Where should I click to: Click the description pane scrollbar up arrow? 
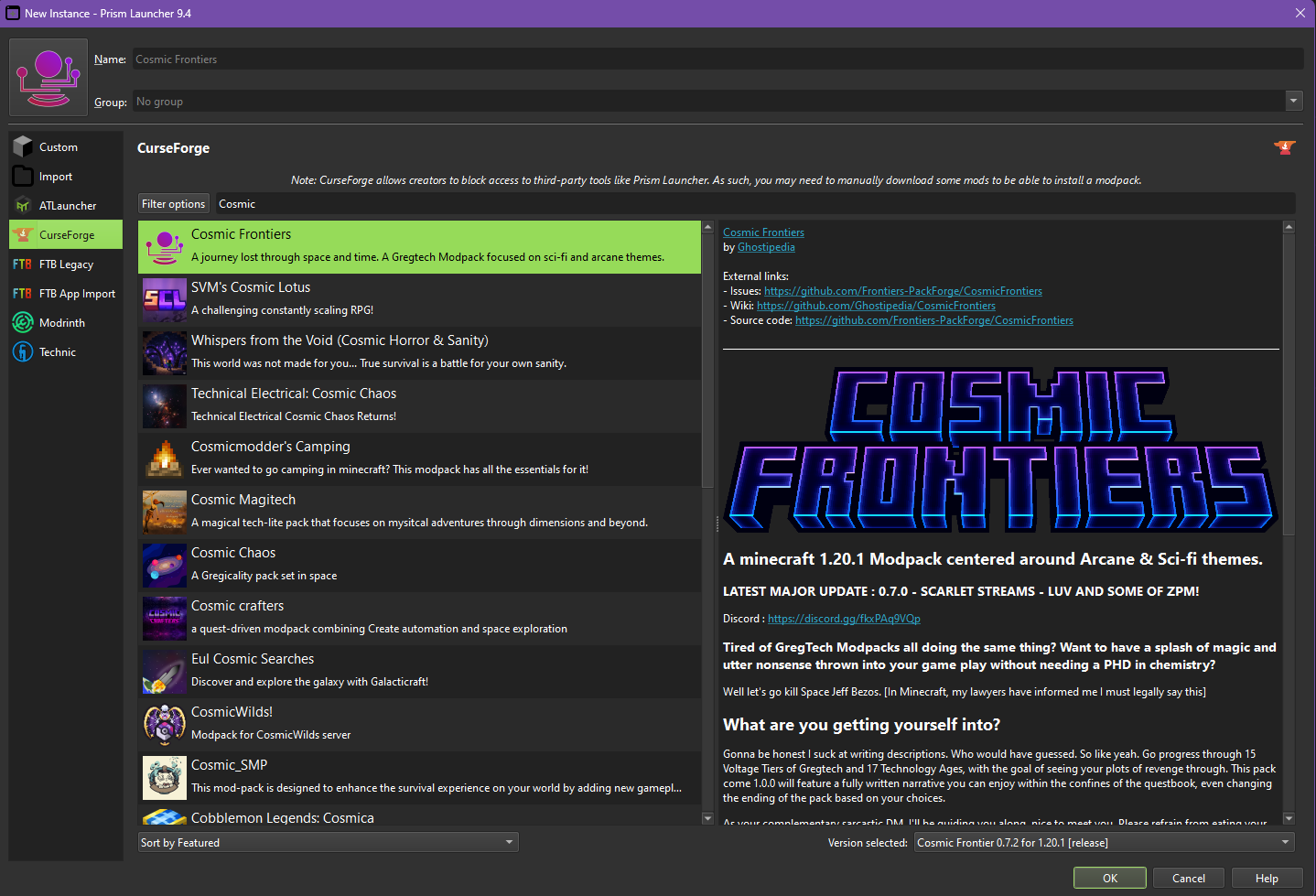(x=1289, y=226)
